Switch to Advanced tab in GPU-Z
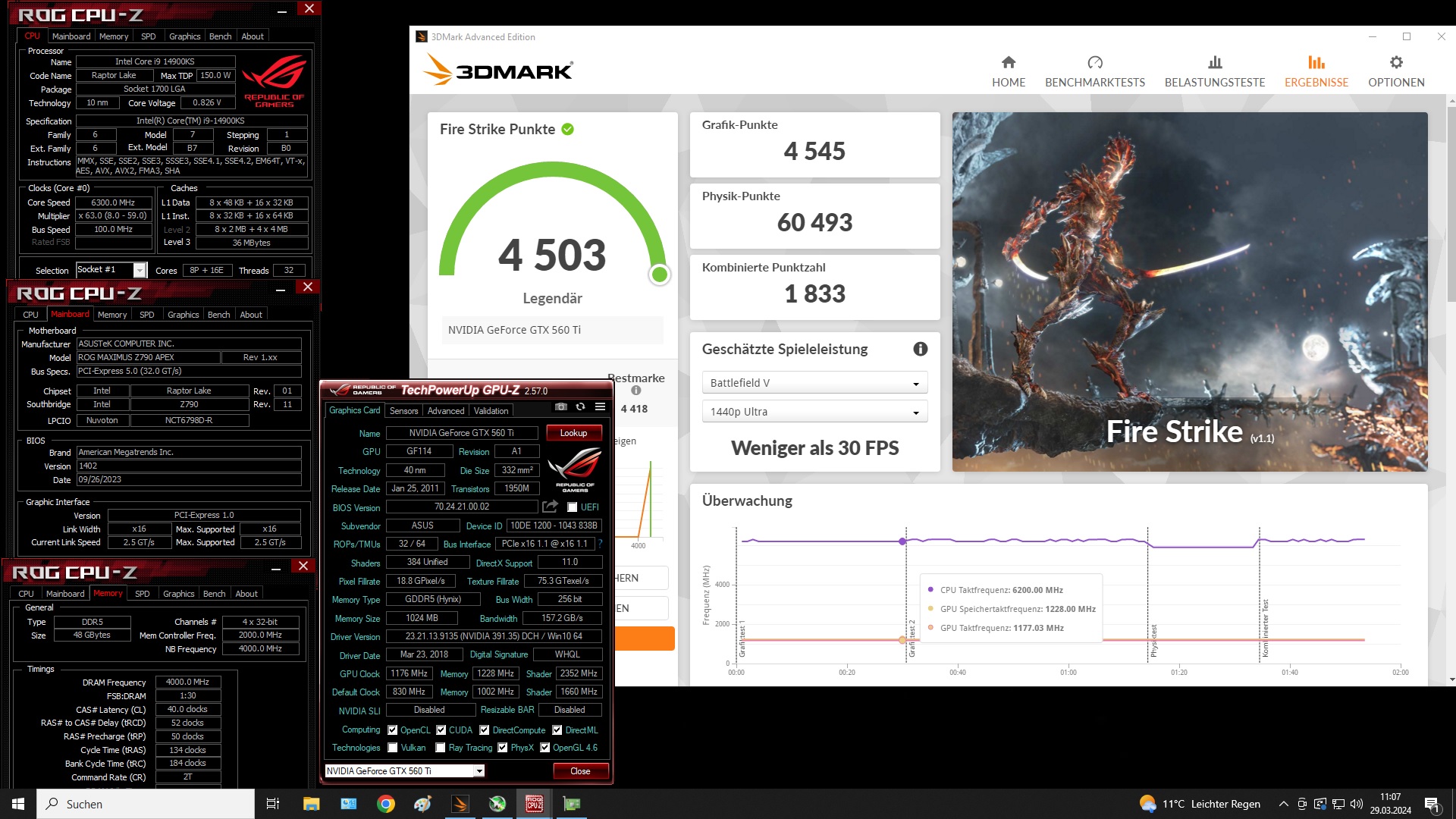1456x819 pixels. [446, 411]
